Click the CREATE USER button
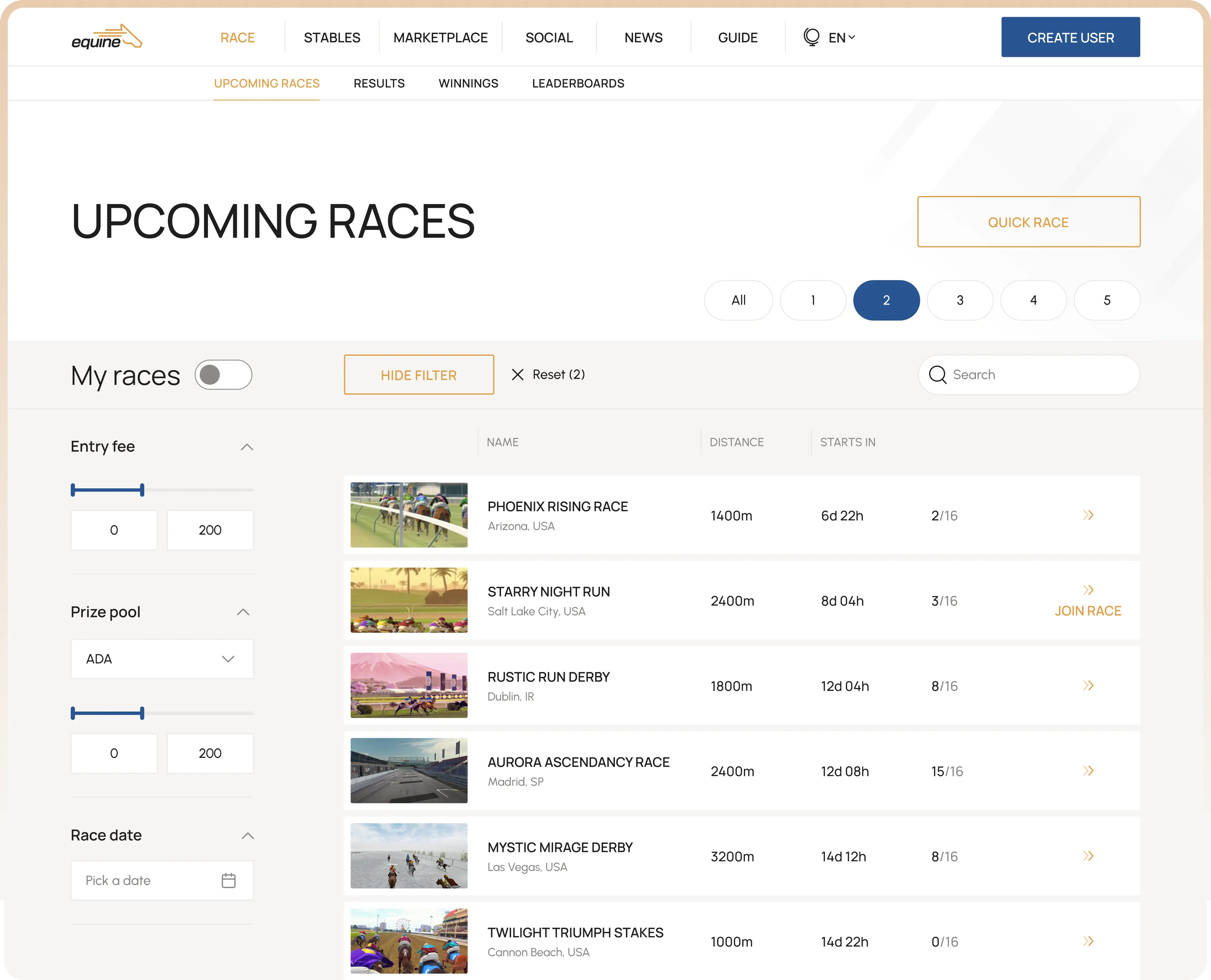The width and height of the screenshot is (1211, 980). click(1071, 37)
